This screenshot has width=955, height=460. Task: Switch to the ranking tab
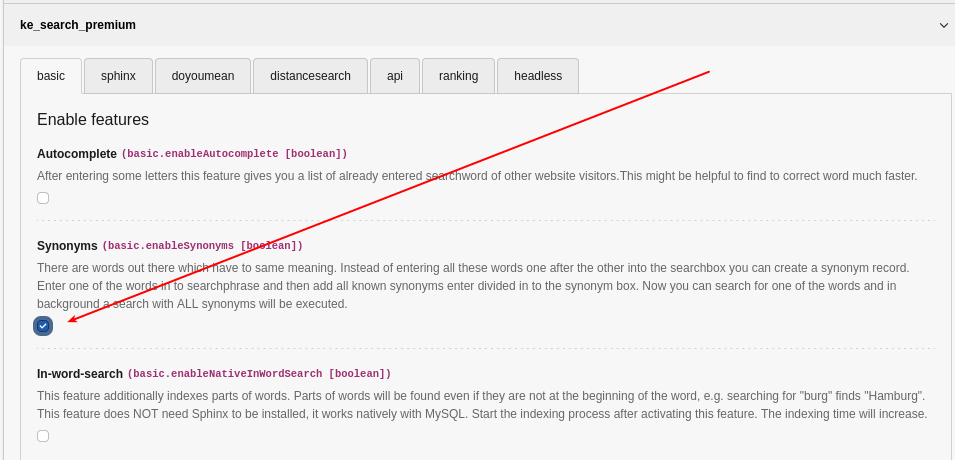coord(459,76)
